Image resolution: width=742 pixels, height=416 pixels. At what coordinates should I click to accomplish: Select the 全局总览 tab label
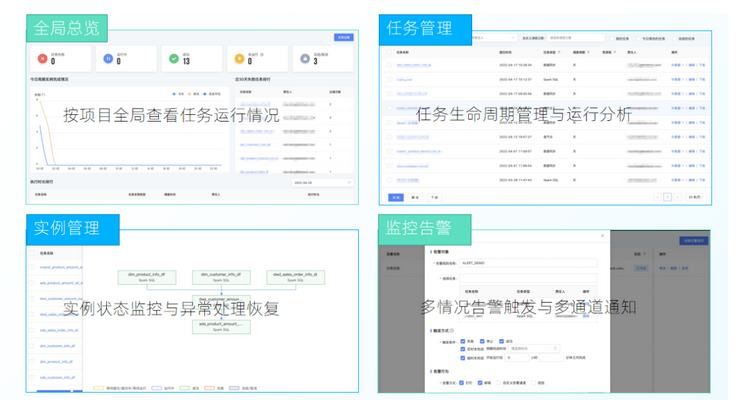tap(66, 27)
